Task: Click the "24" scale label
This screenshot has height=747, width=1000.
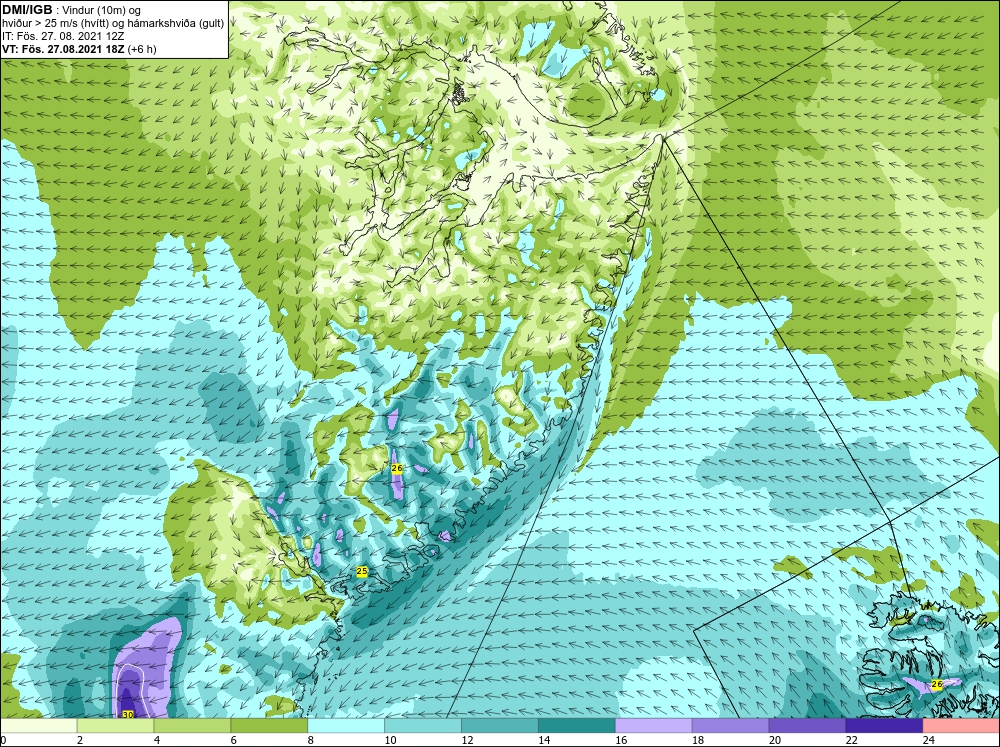Action: tap(929, 740)
